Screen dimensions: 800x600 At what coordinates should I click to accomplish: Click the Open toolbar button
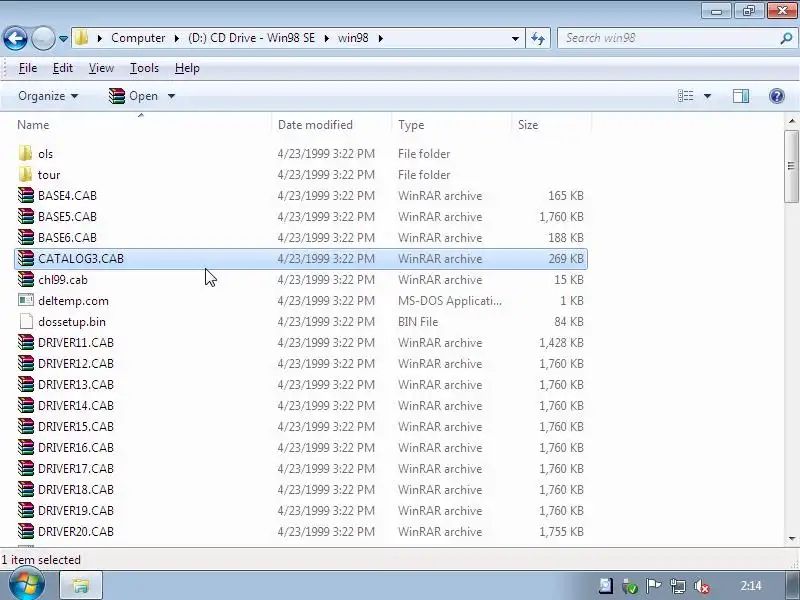coord(134,96)
